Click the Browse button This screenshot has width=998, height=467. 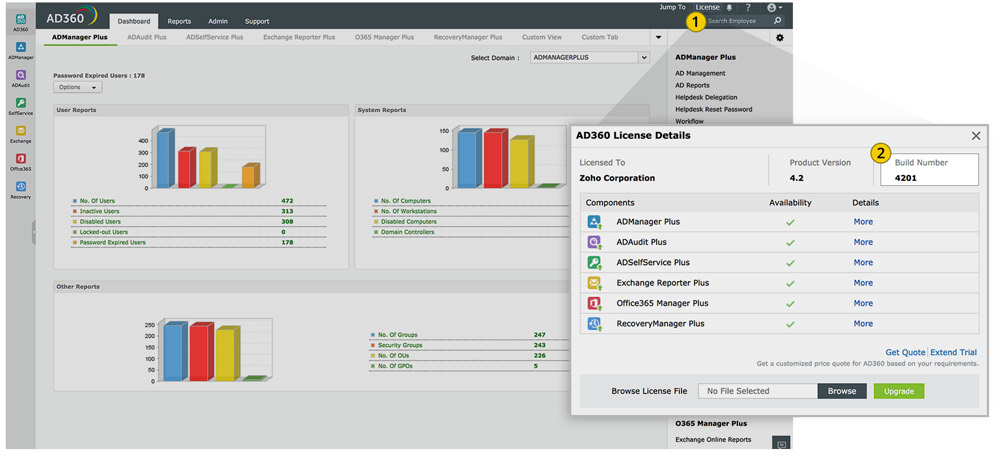point(842,391)
